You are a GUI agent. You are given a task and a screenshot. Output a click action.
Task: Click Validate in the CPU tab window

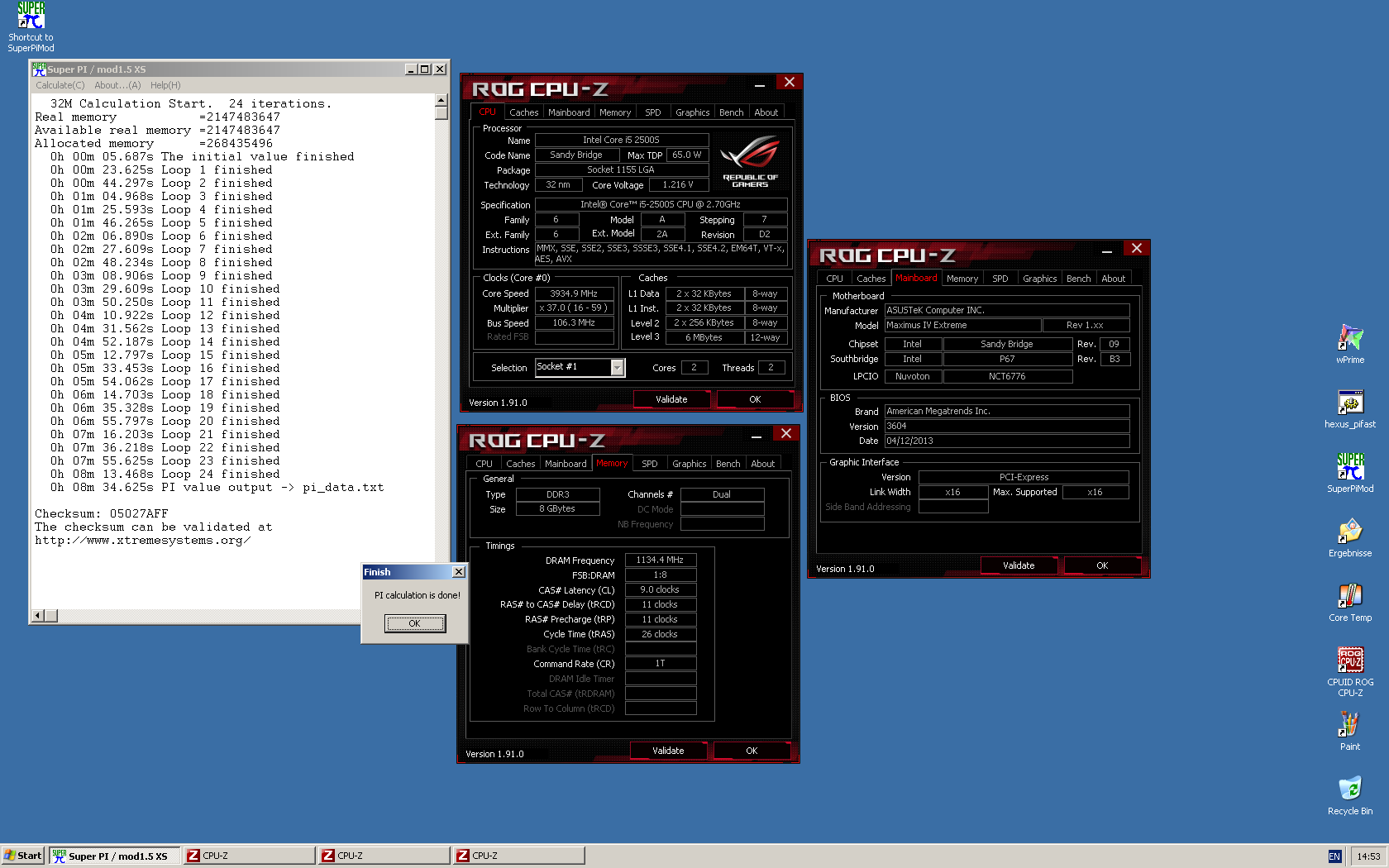(671, 399)
